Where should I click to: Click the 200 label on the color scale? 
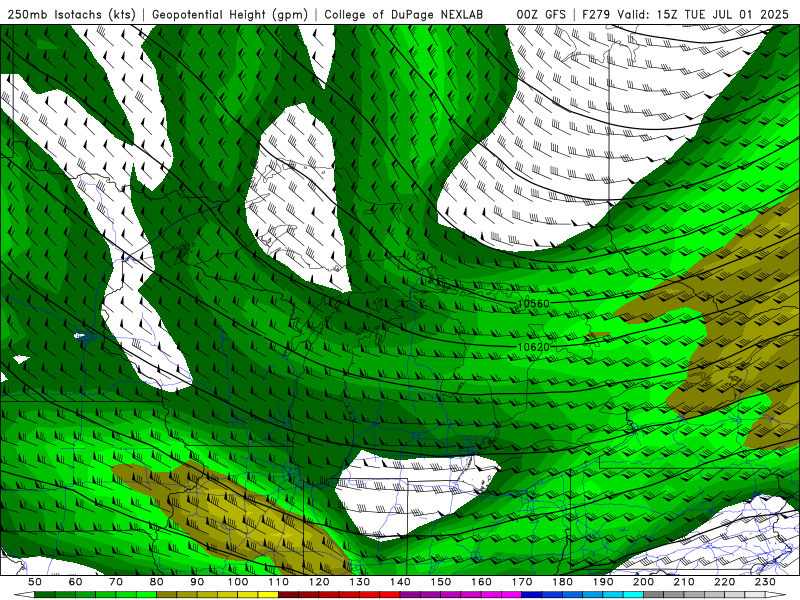click(x=643, y=582)
